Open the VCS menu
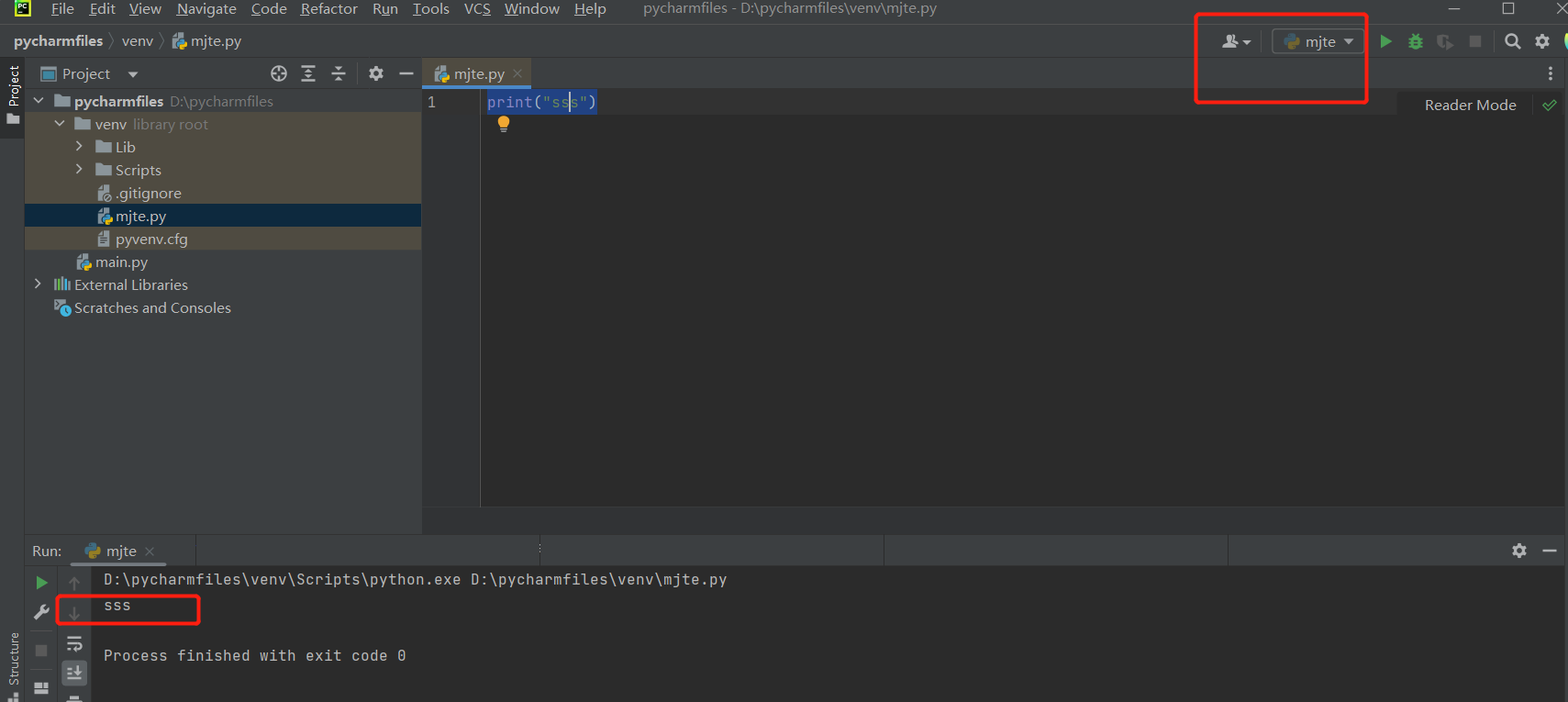The width and height of the screenshot is (1568, 702). [477, 9]
